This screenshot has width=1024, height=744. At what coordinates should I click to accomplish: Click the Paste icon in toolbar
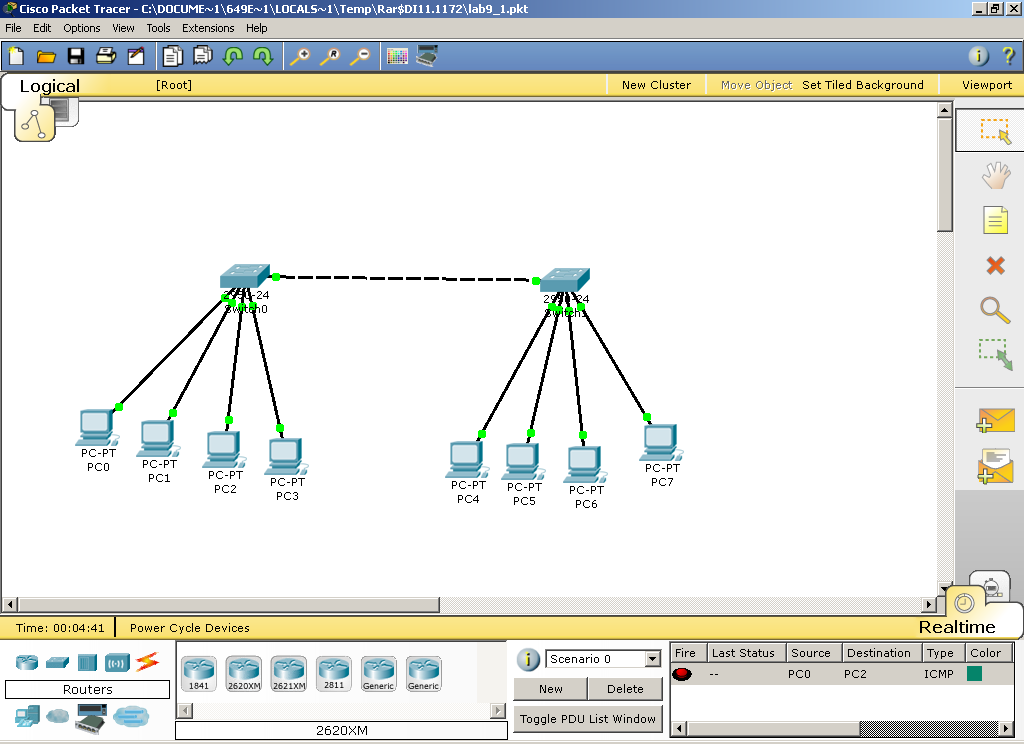202,56
